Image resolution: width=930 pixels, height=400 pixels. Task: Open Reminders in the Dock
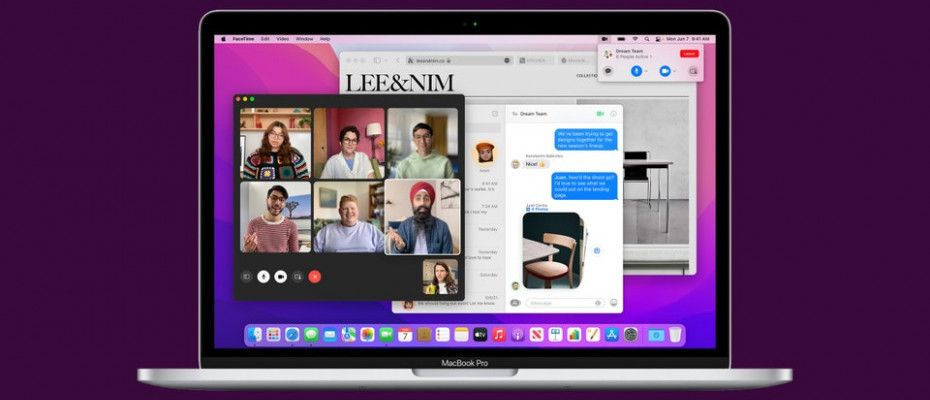click(x=442, y=334)
